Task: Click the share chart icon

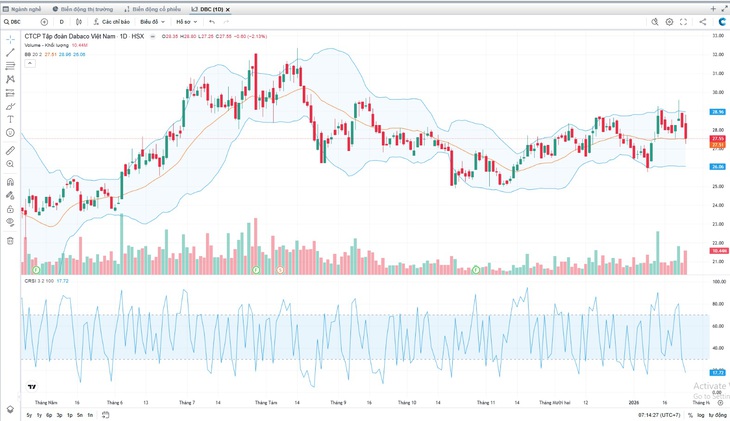Action: (x=703, y=22)
